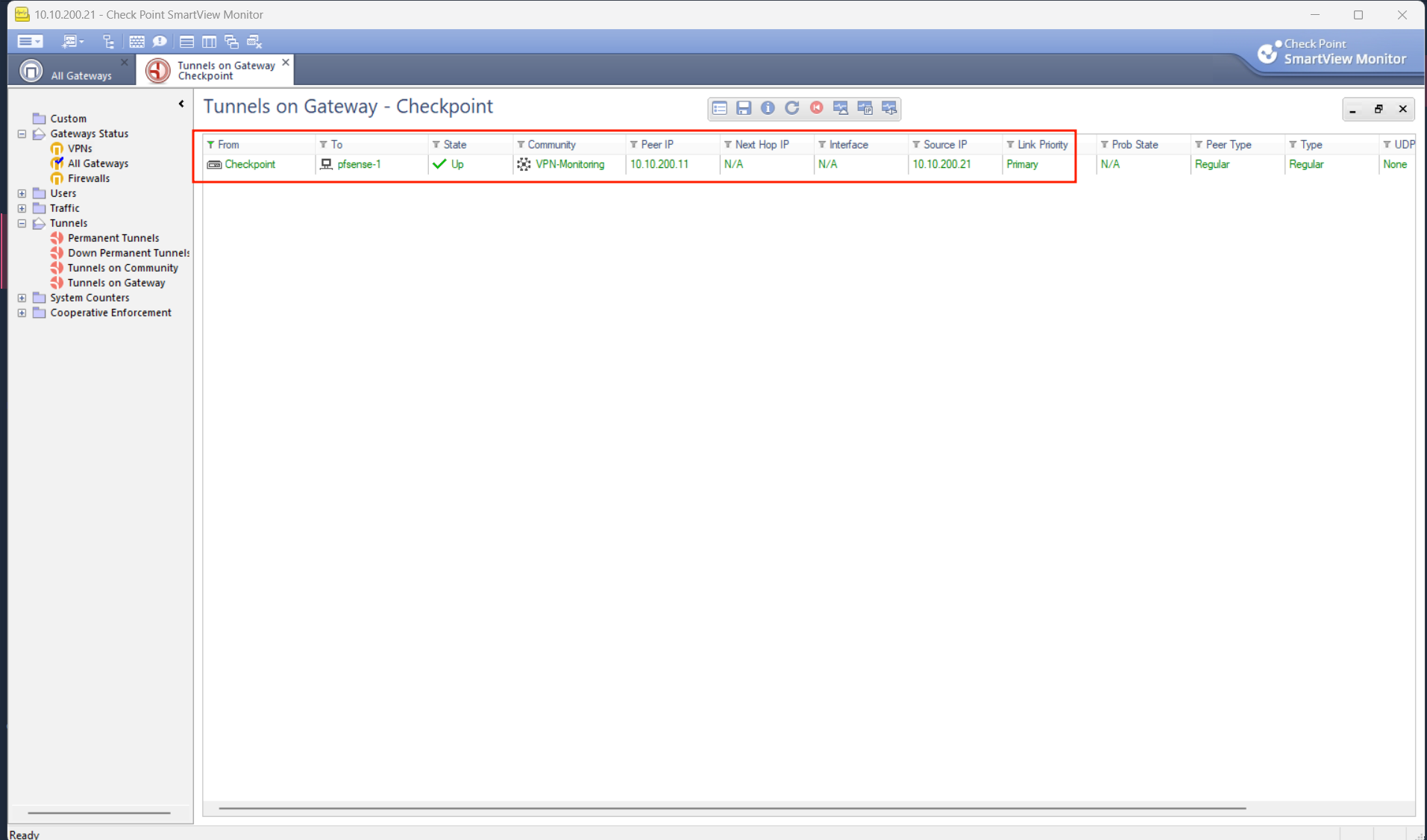Switch to the All Gateways tab

point(72,71)
